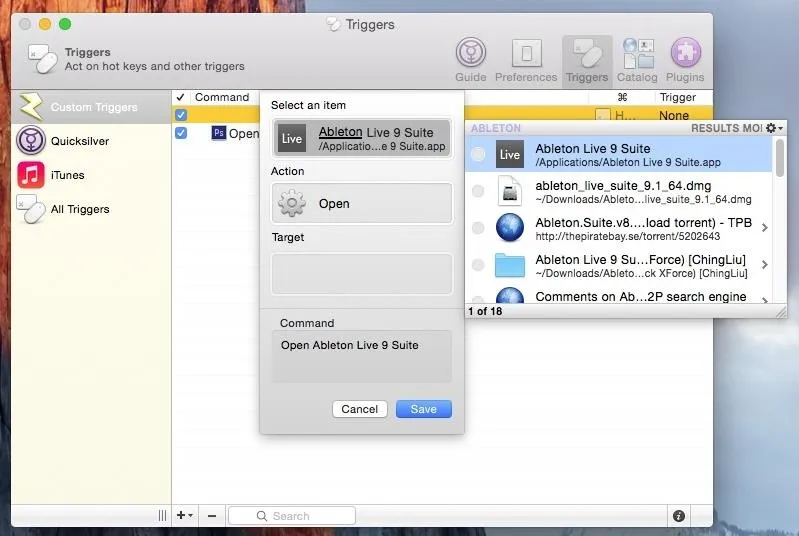Select ableton_live_suite_9.1_64.dmg result
799x536 pixels.
coord(619,192)
